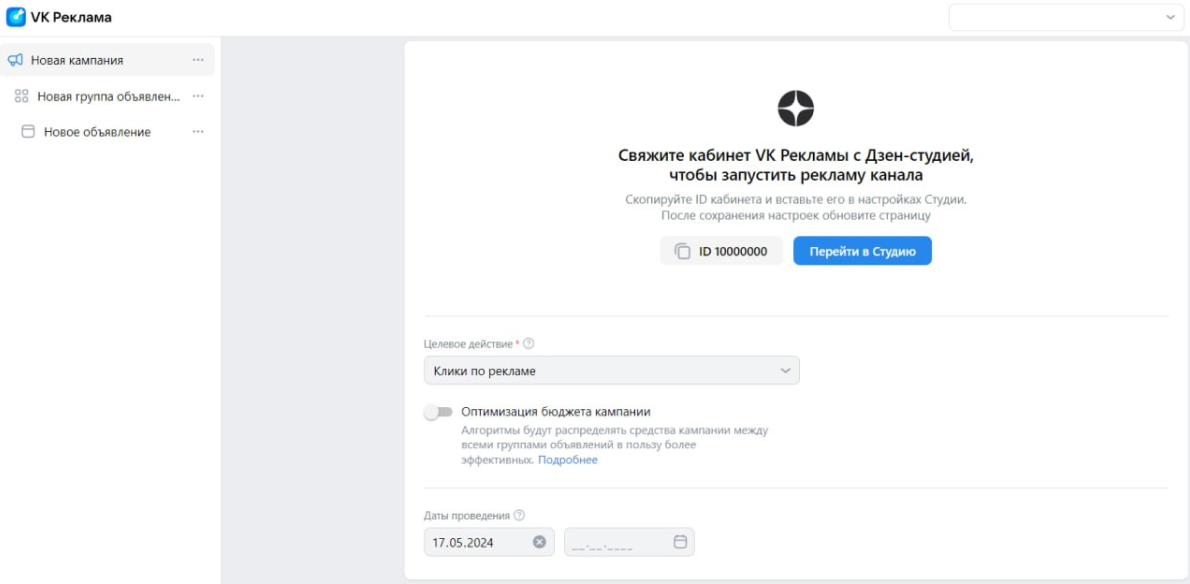This screenshot has height=584, width=1190.
Task: Copy the ID 10000000 button
Action: point(721,251)
